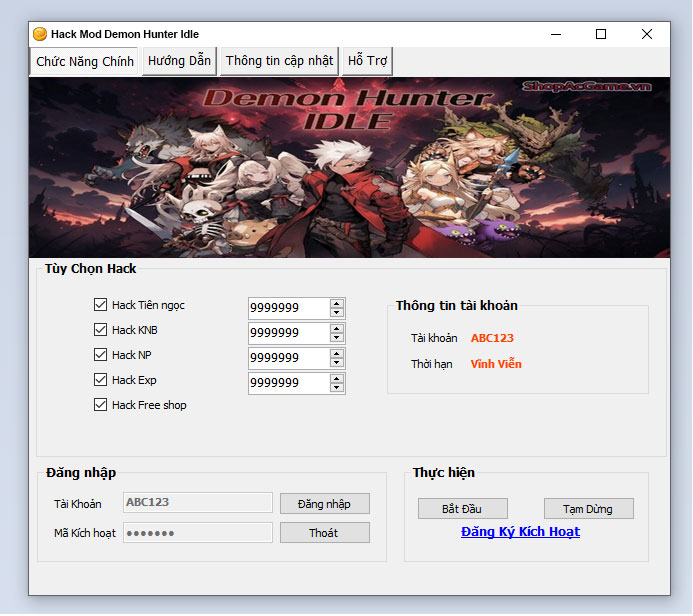
Task: Click the Tạm Dừng button
Action: (589, 509)
